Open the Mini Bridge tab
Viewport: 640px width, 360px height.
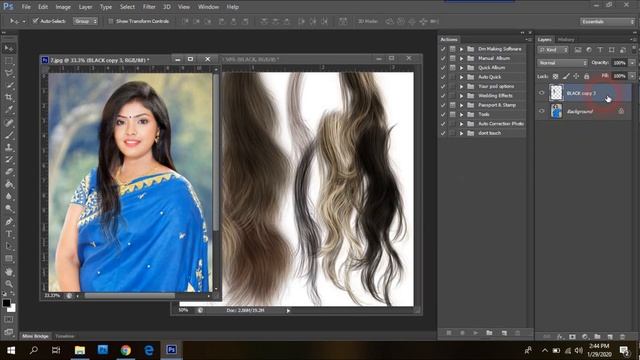[35, 336]
